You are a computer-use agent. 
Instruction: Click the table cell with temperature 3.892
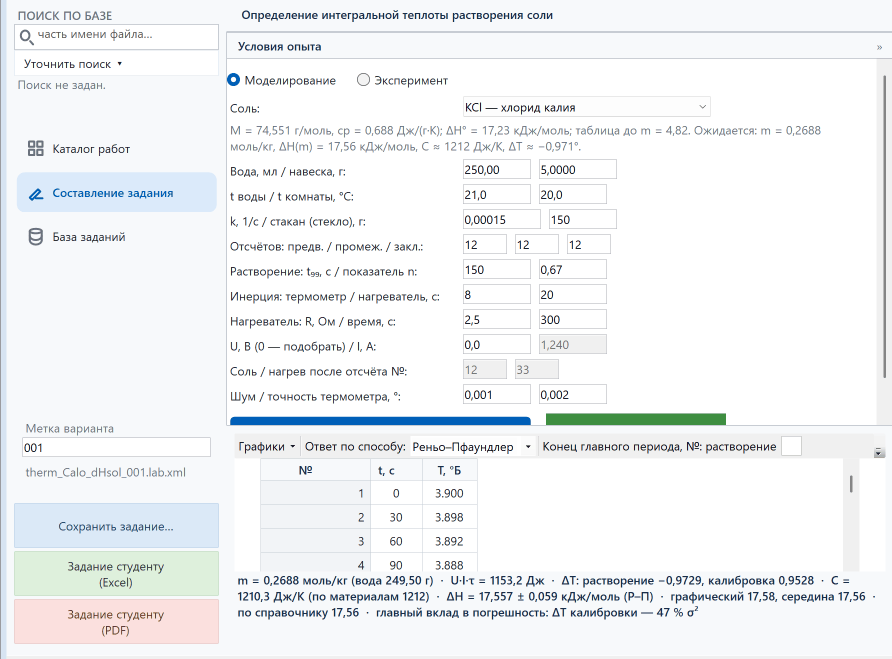click(449, 541)
